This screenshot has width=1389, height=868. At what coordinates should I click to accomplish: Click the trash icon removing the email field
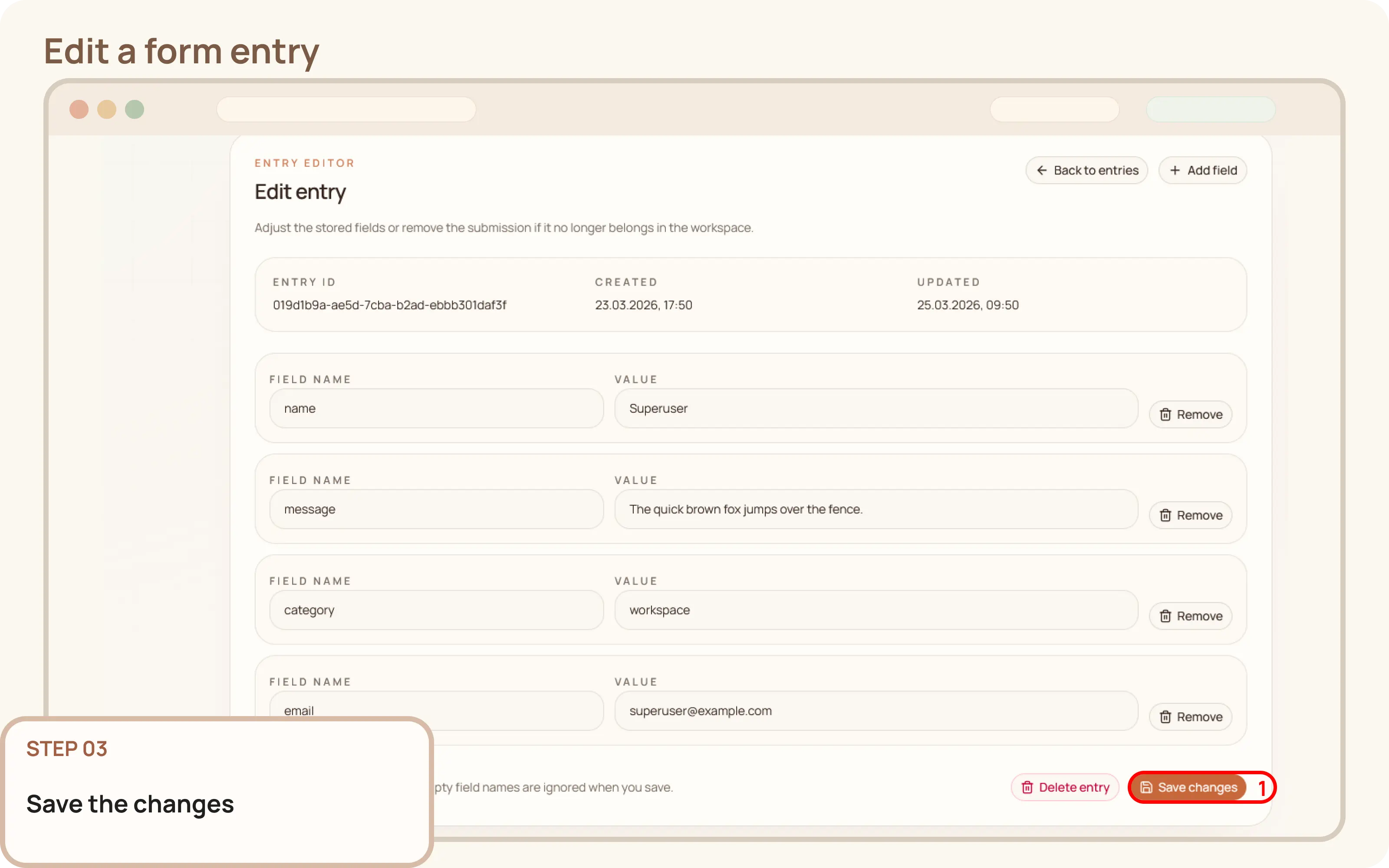point(1166,717)
